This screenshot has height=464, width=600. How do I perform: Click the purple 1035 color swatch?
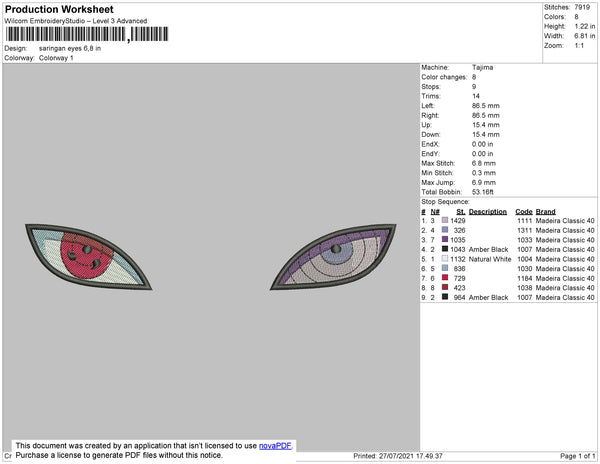(x=445, y=239)
